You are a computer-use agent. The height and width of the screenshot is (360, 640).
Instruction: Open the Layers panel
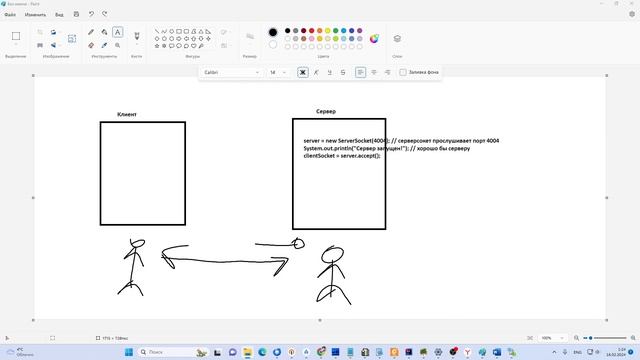tap(397, 38)
